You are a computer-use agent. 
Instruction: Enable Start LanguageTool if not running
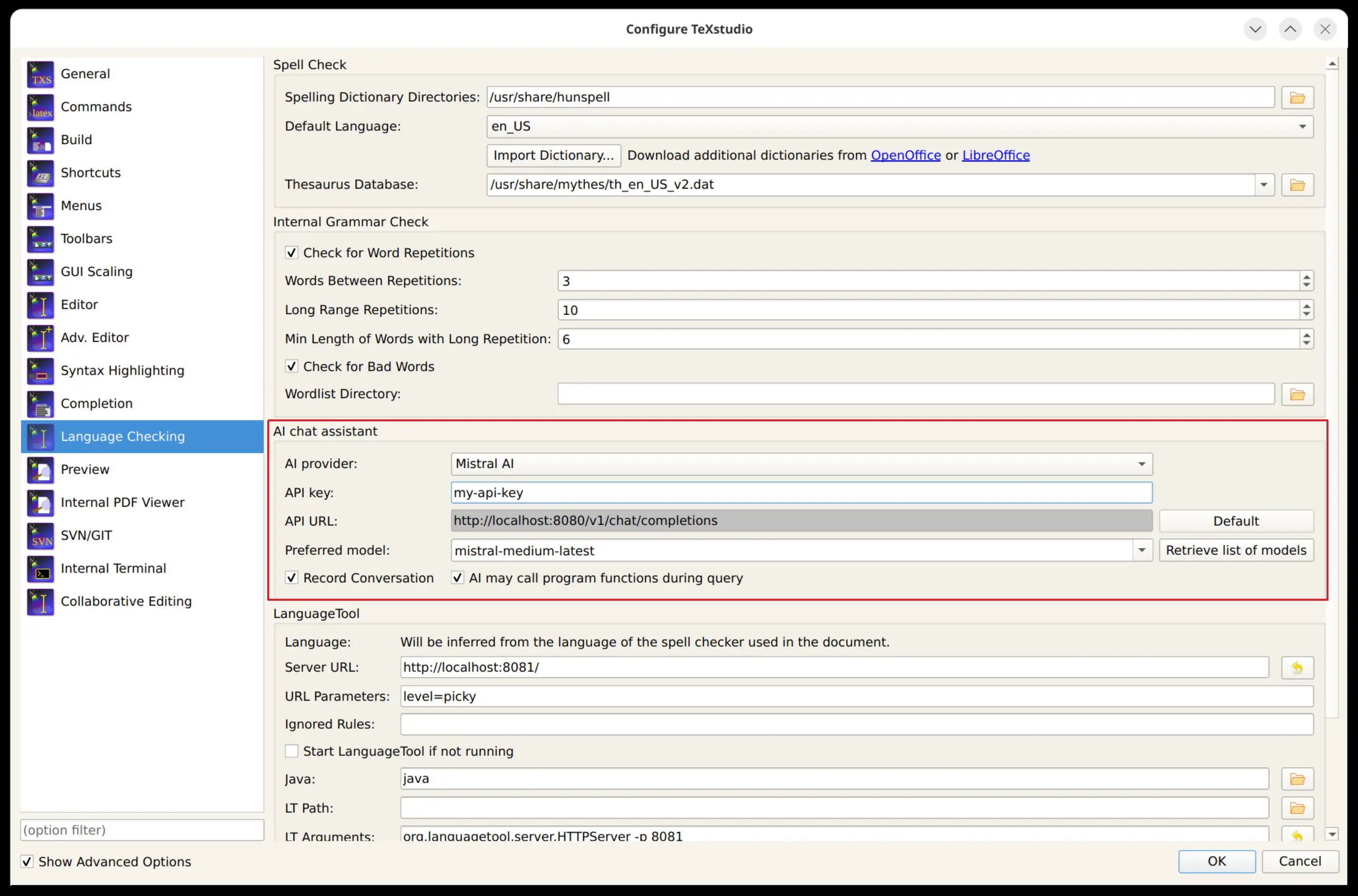click(x=291, y=751)
